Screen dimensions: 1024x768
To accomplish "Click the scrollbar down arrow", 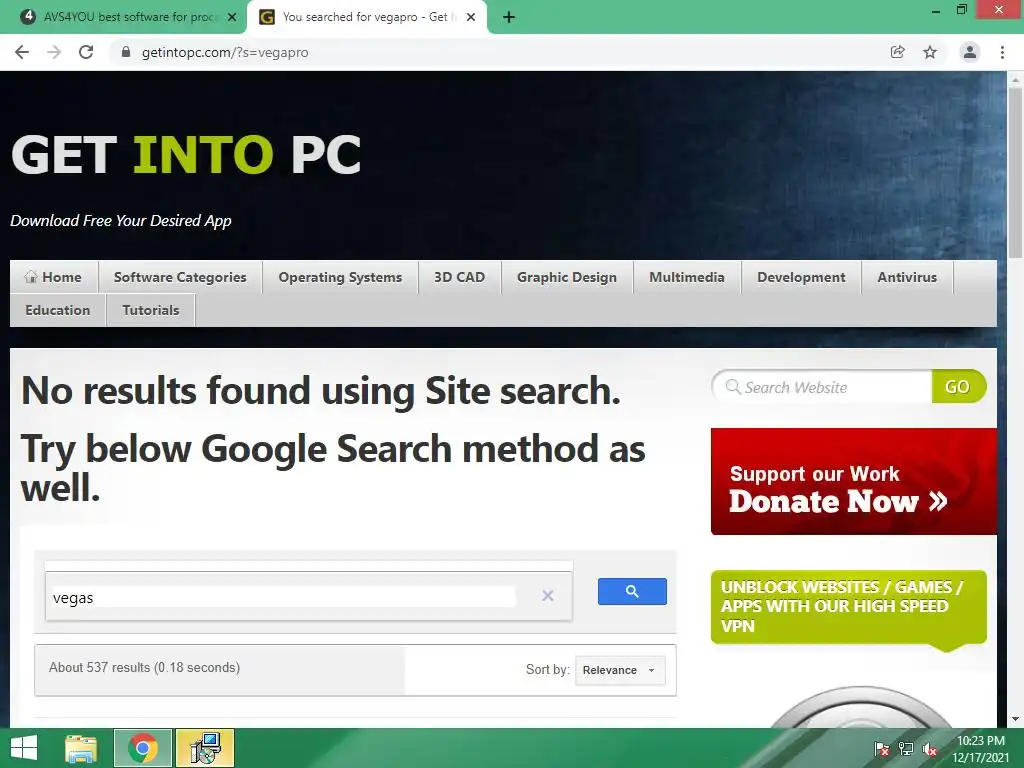I will pyautogui.click(x=1015, y=719).
